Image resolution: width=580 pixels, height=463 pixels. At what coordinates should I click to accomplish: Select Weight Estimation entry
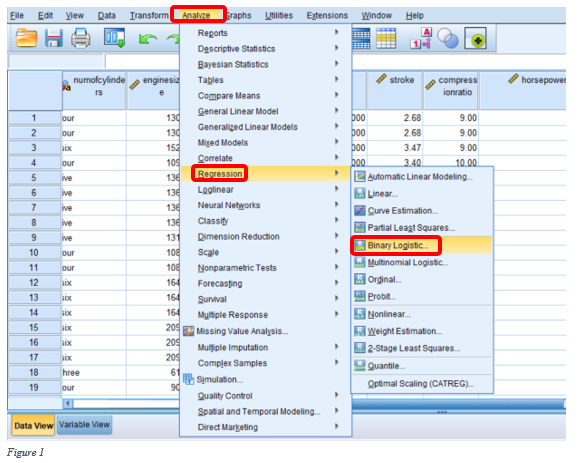pyautogui.click(x=422, y=331)
